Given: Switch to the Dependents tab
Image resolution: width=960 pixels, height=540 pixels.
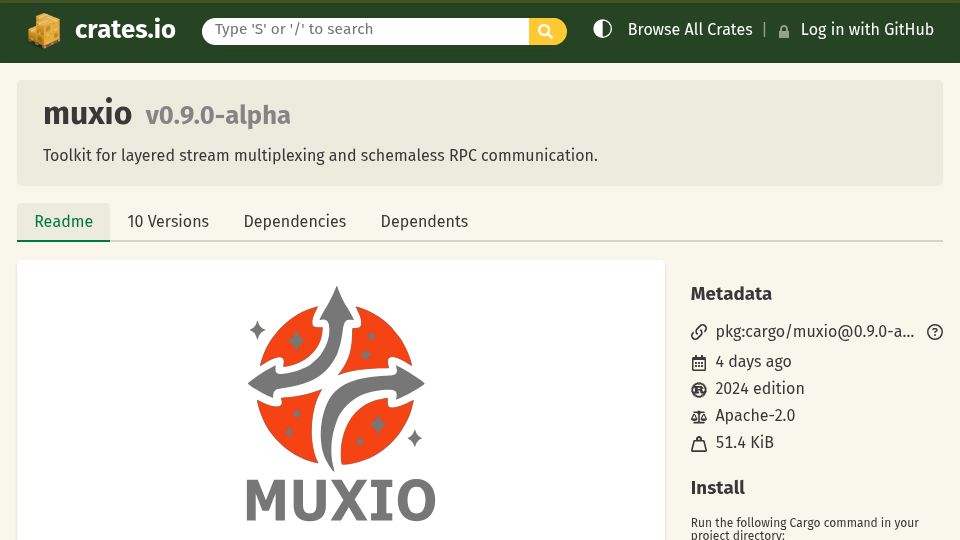Looking at the screenshot, I should pos(424,222).
